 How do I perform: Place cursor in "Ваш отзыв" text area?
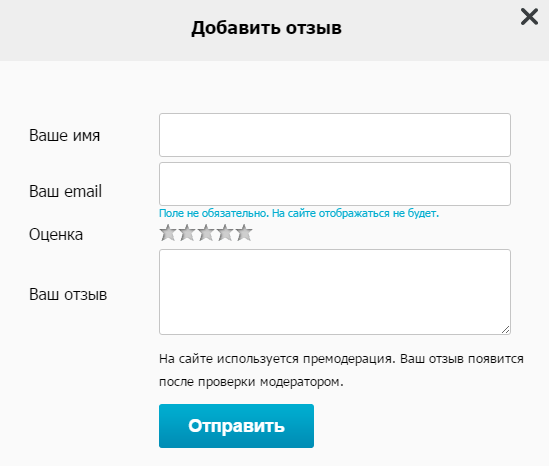pyautogui.click(x=335, y=292)
